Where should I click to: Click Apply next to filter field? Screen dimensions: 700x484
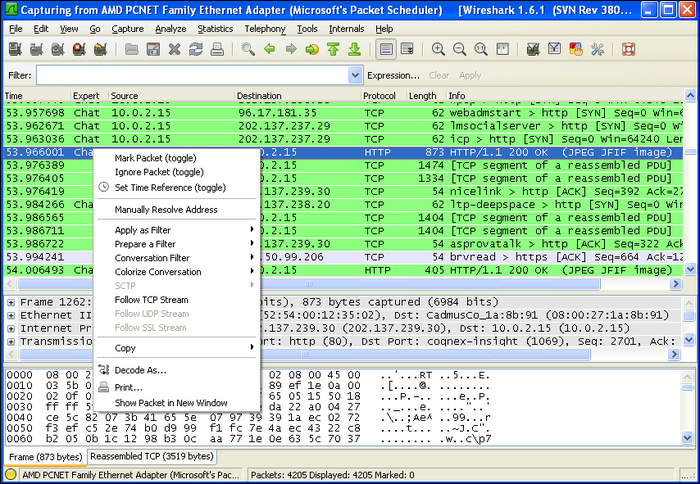pos(470,75)
